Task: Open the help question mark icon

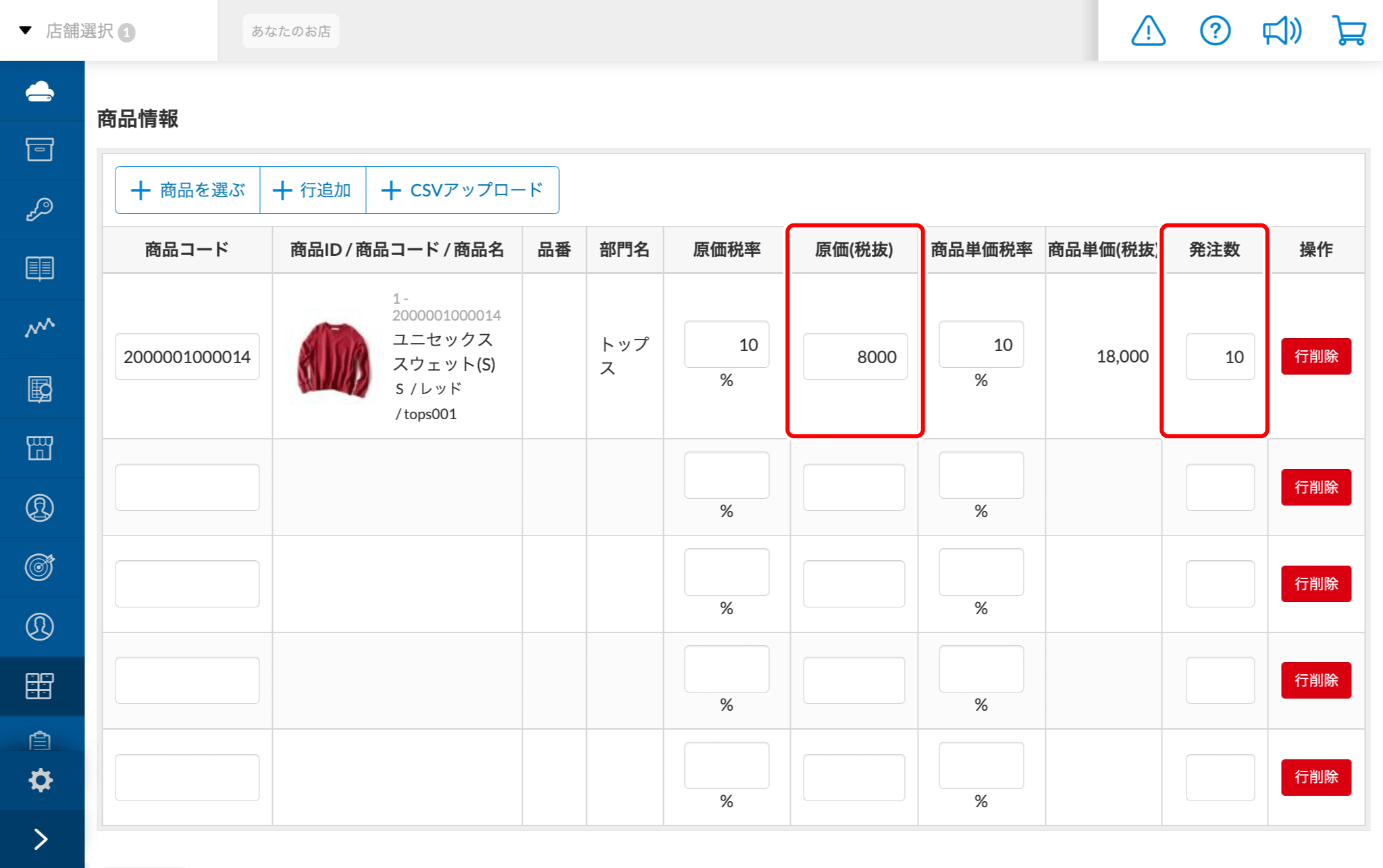Action: [x=1215, y=31]
